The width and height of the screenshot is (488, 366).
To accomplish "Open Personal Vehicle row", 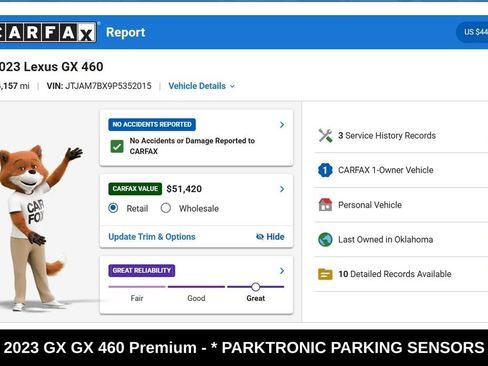I will [401, 205].
